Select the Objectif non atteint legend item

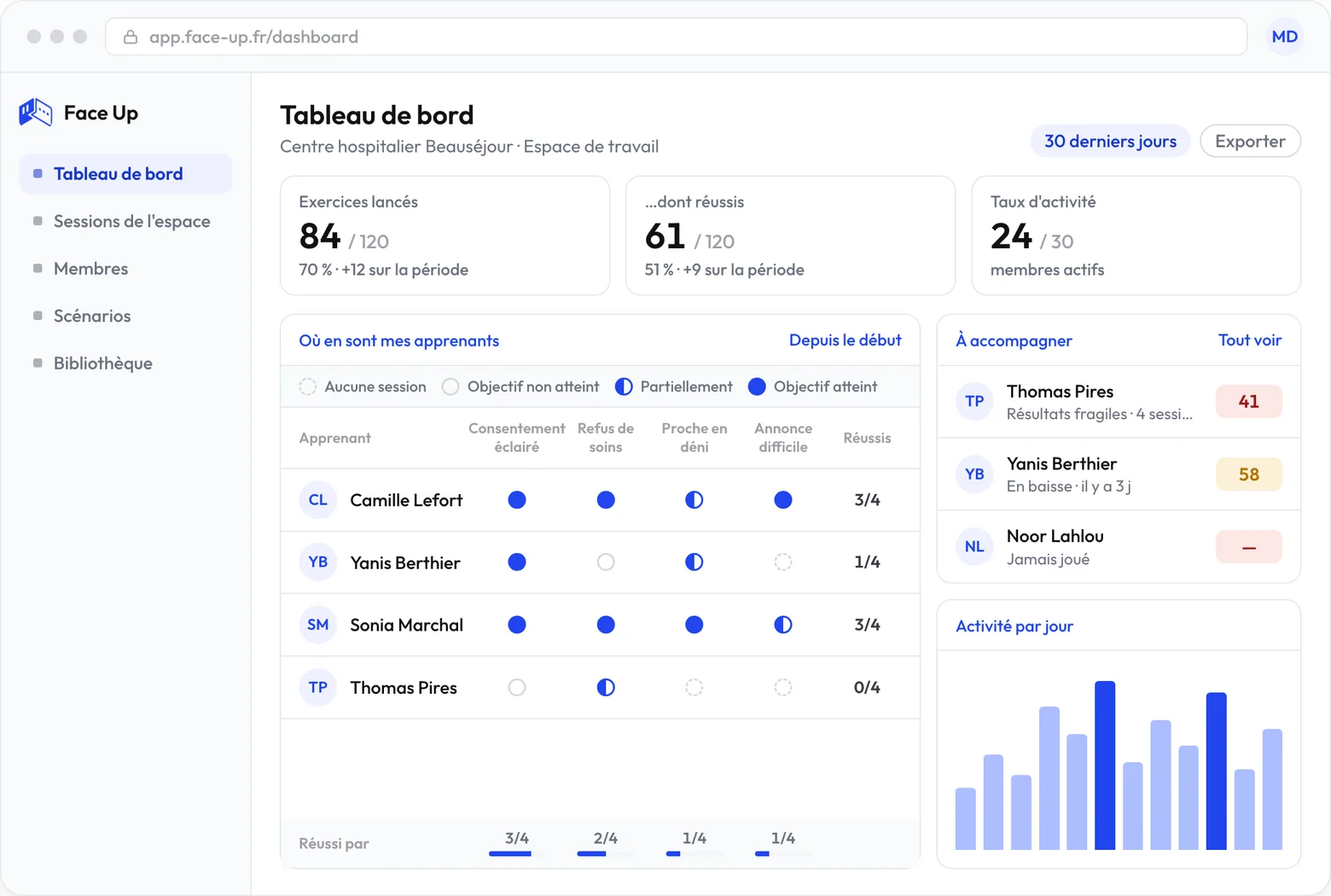point(520,387)
